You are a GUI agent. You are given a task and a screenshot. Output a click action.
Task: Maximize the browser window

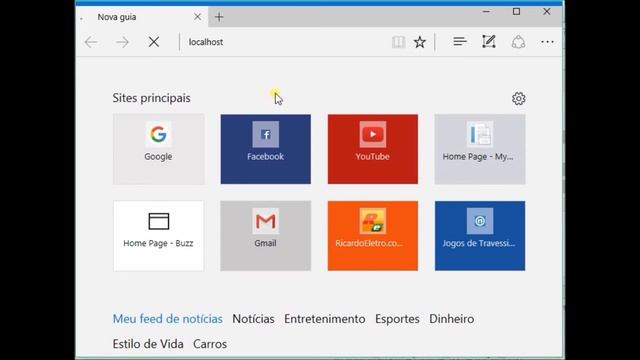[516, 11]
